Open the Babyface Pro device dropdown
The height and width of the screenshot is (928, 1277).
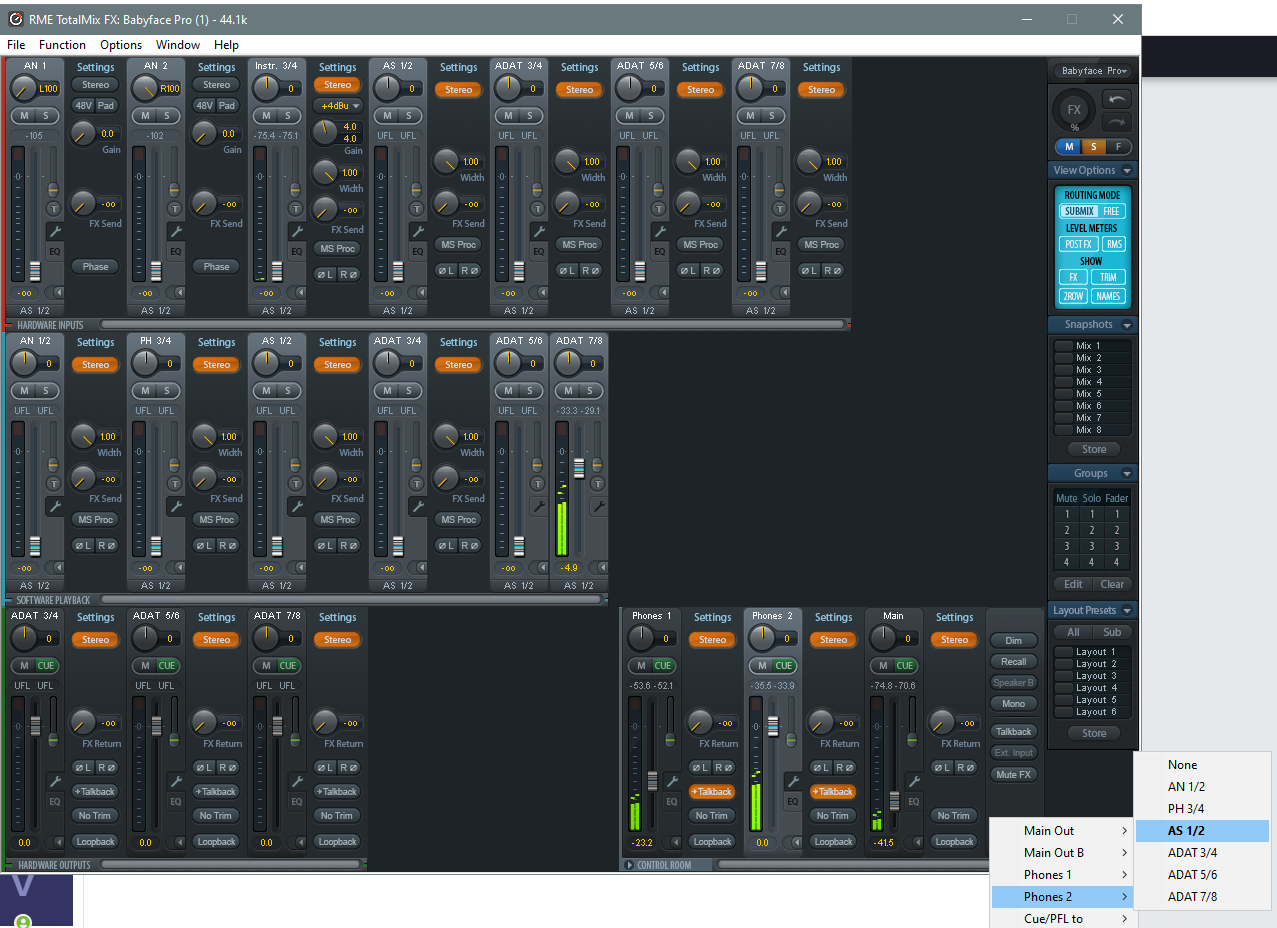[1094, 71]
